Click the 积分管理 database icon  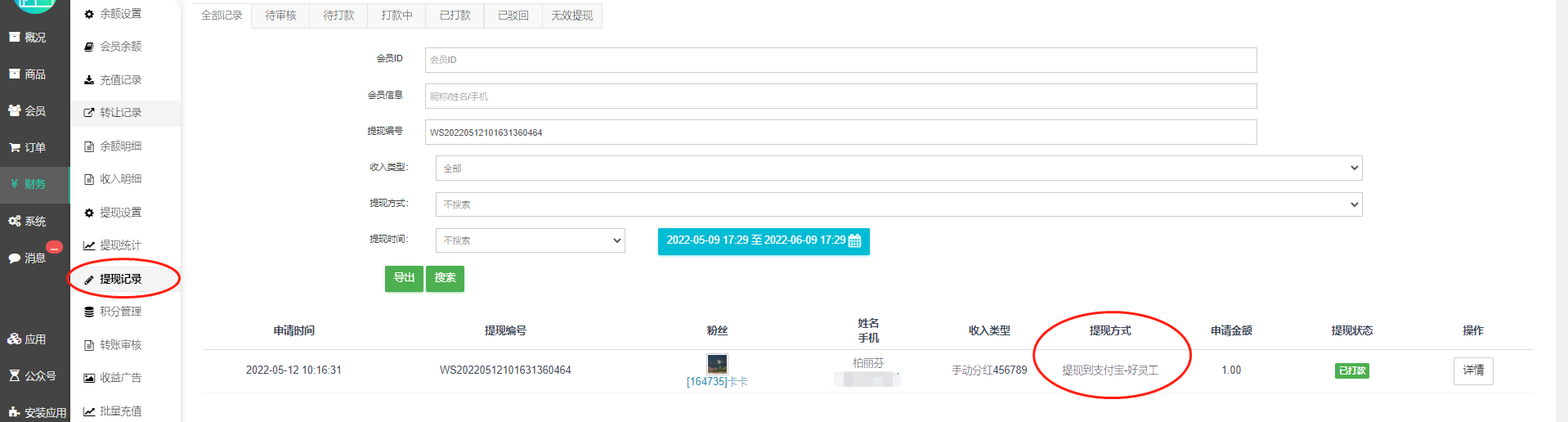[x=89, y=312]
